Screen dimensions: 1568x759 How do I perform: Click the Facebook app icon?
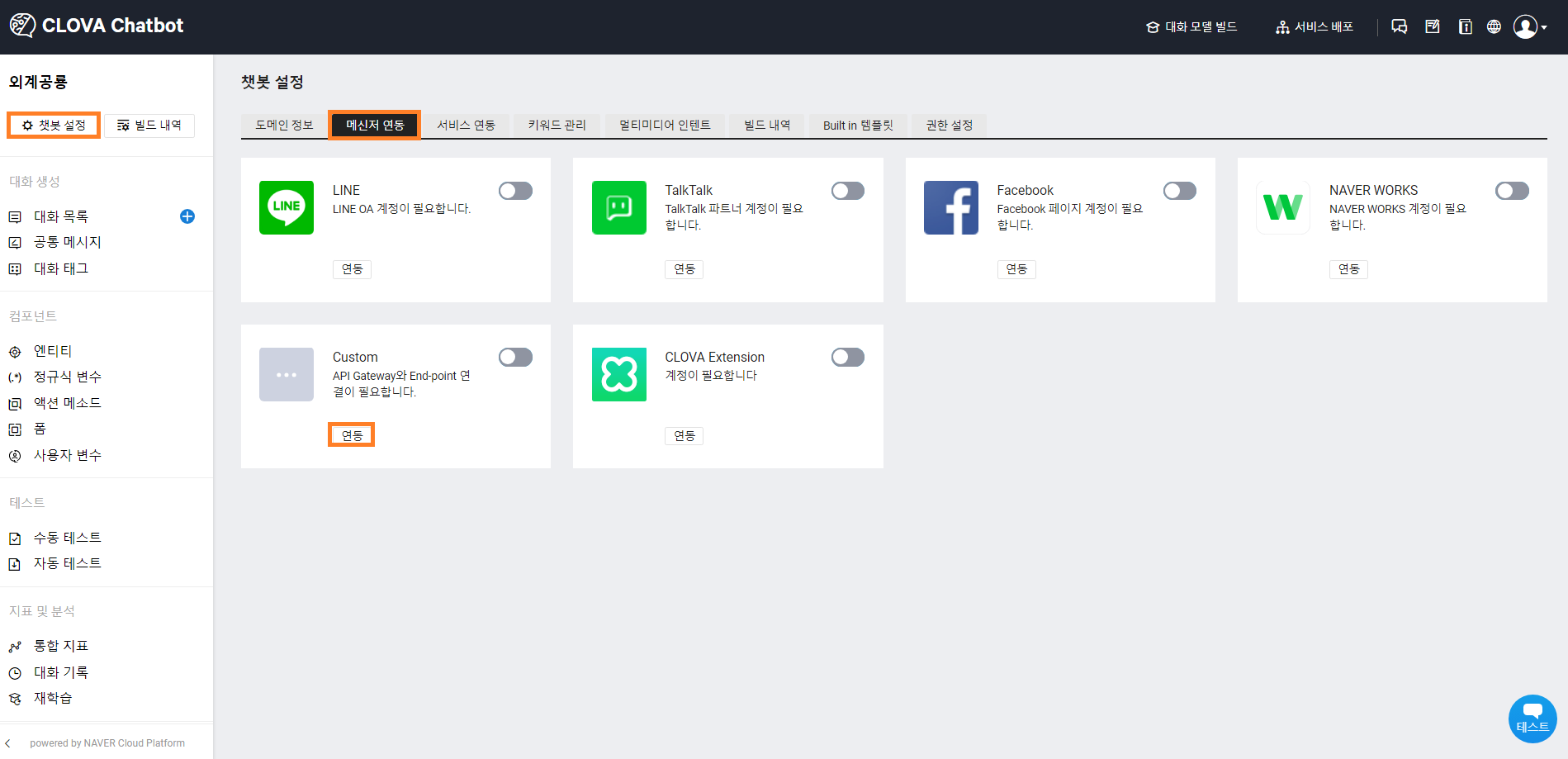point(951,207)
